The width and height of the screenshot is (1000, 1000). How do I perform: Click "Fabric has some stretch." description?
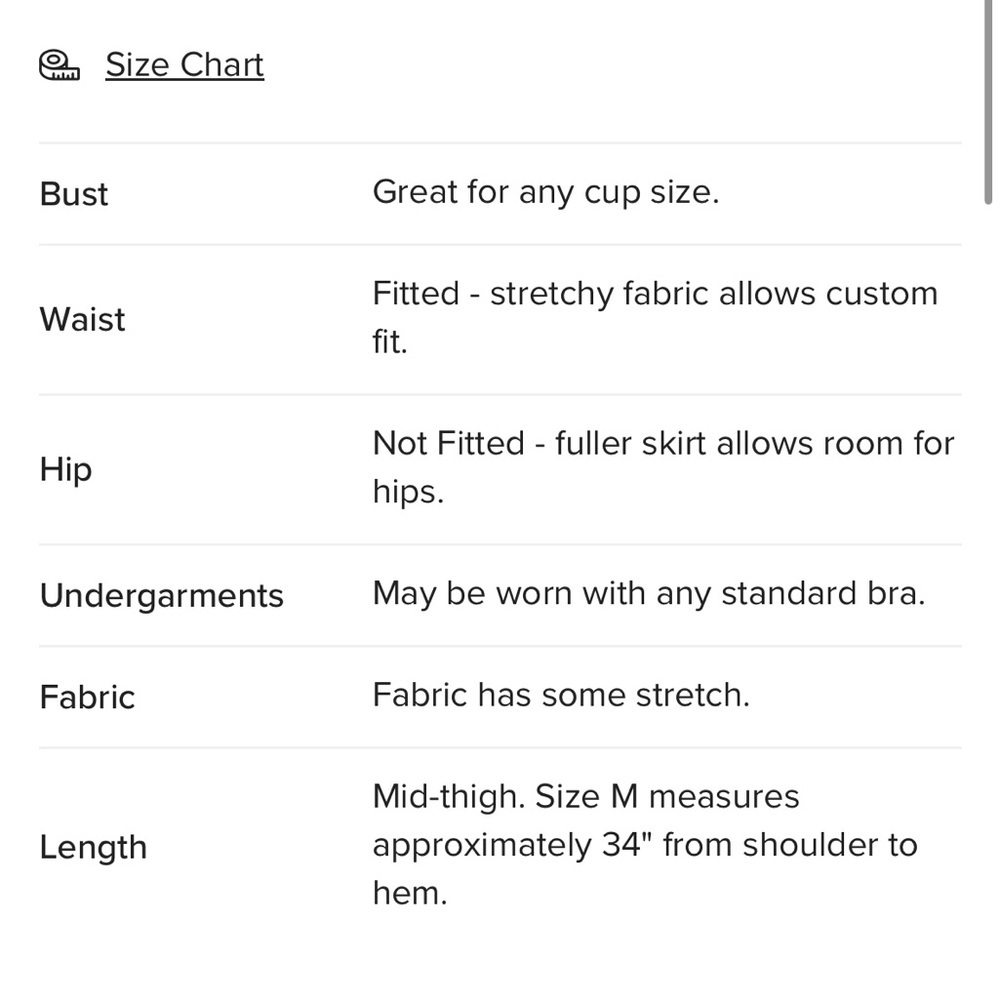560,695
